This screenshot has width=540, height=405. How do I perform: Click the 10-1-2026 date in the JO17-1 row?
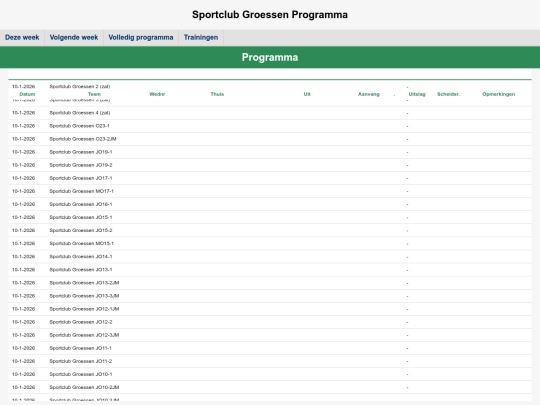click(23, 178)
